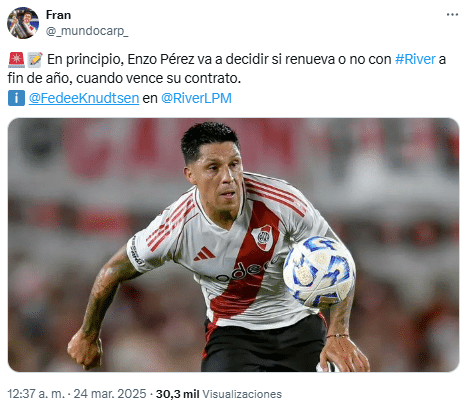The height and width of the screenshot is (407, 467).
Task: Click the memo pencil emoji
Action: pos(35,60)
